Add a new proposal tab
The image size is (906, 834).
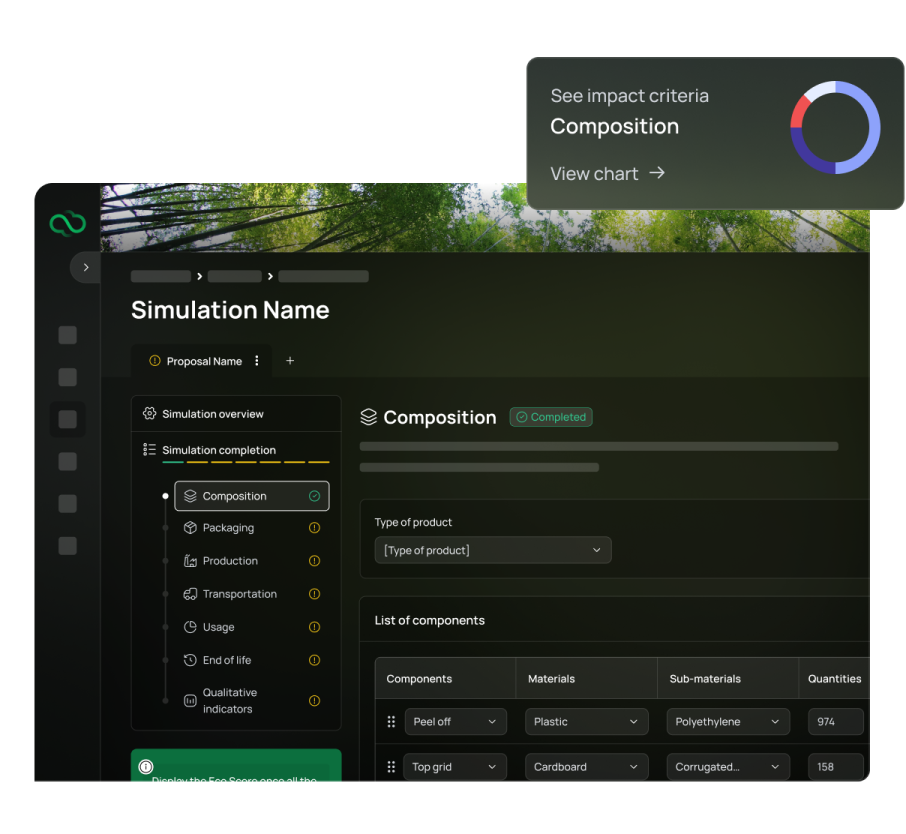(290, 361)
